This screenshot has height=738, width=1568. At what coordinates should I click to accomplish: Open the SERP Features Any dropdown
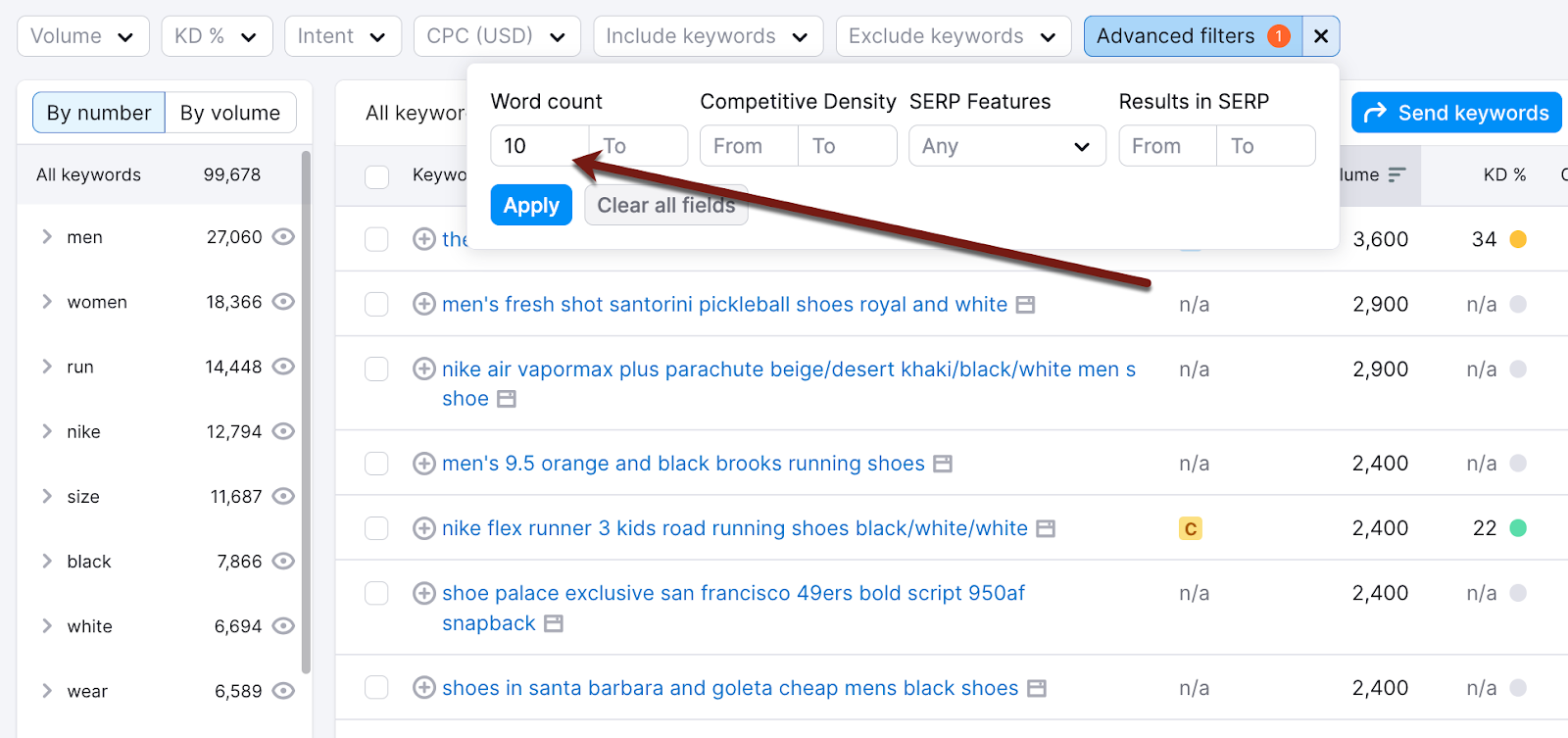click(x=1007, y=146)
